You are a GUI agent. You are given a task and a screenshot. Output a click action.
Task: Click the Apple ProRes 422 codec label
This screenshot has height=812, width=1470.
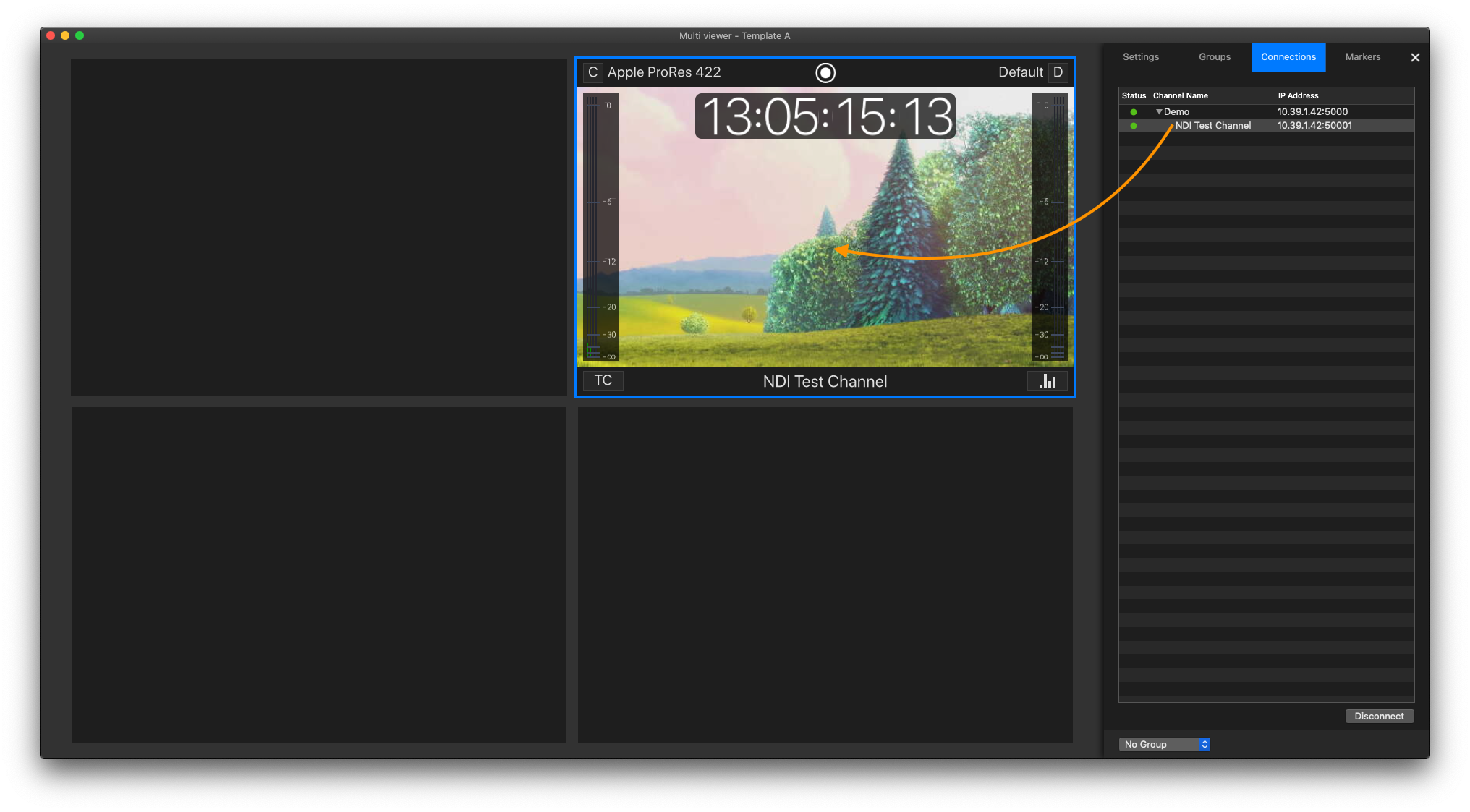click(664, 72)
